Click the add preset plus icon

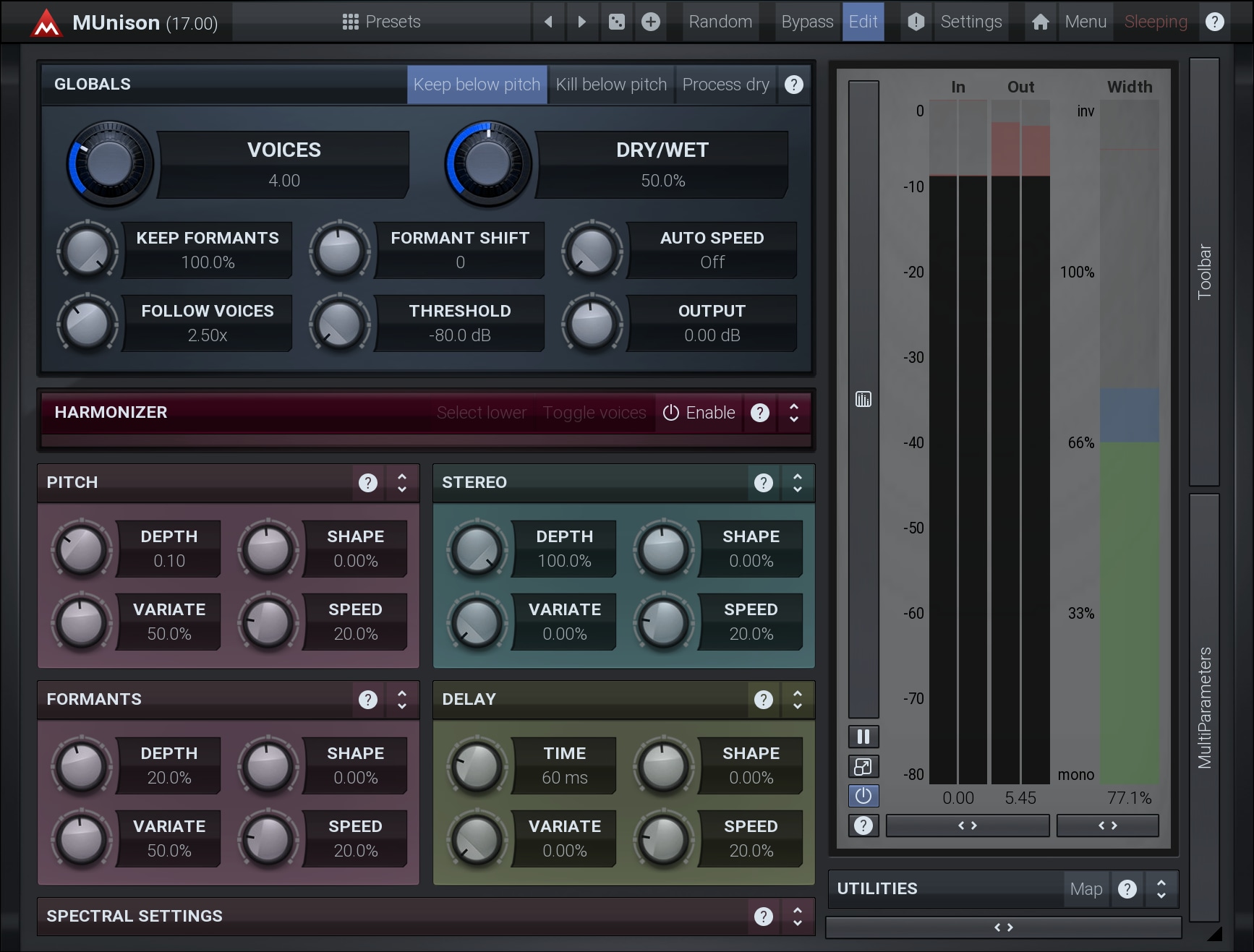tap(650, 22)
